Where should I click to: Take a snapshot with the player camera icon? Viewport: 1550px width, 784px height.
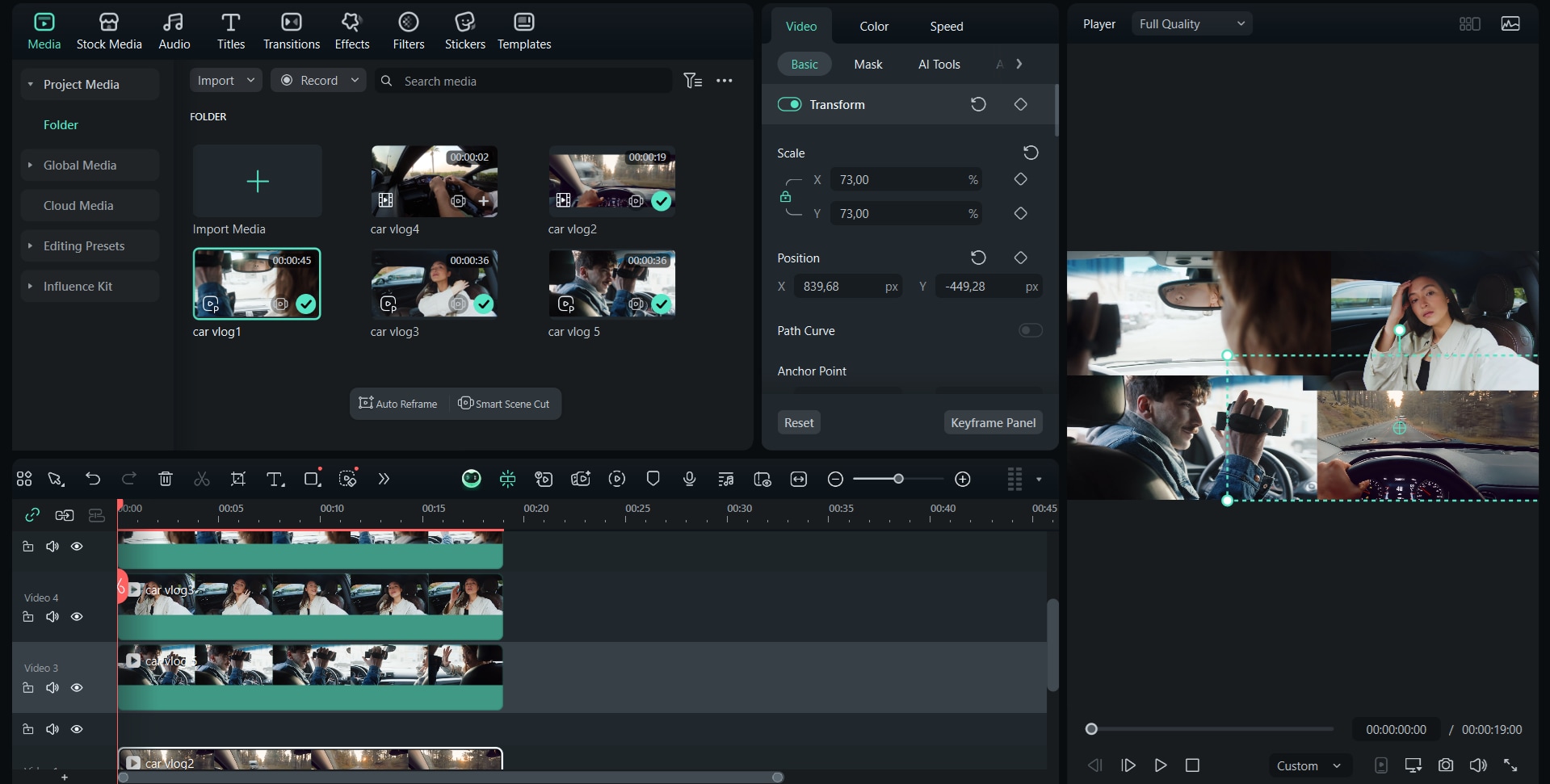[1446, 765]
